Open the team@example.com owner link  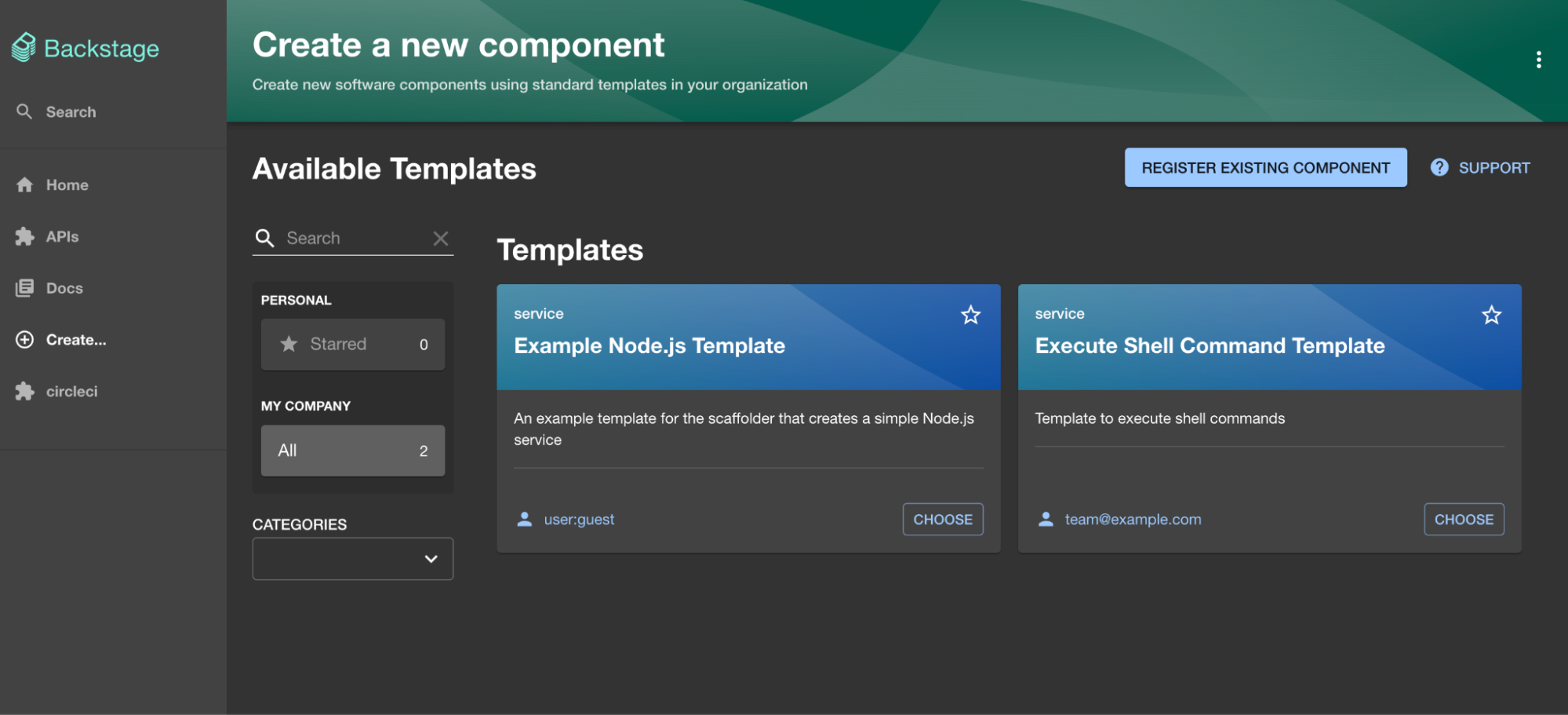click(1132, 519)
